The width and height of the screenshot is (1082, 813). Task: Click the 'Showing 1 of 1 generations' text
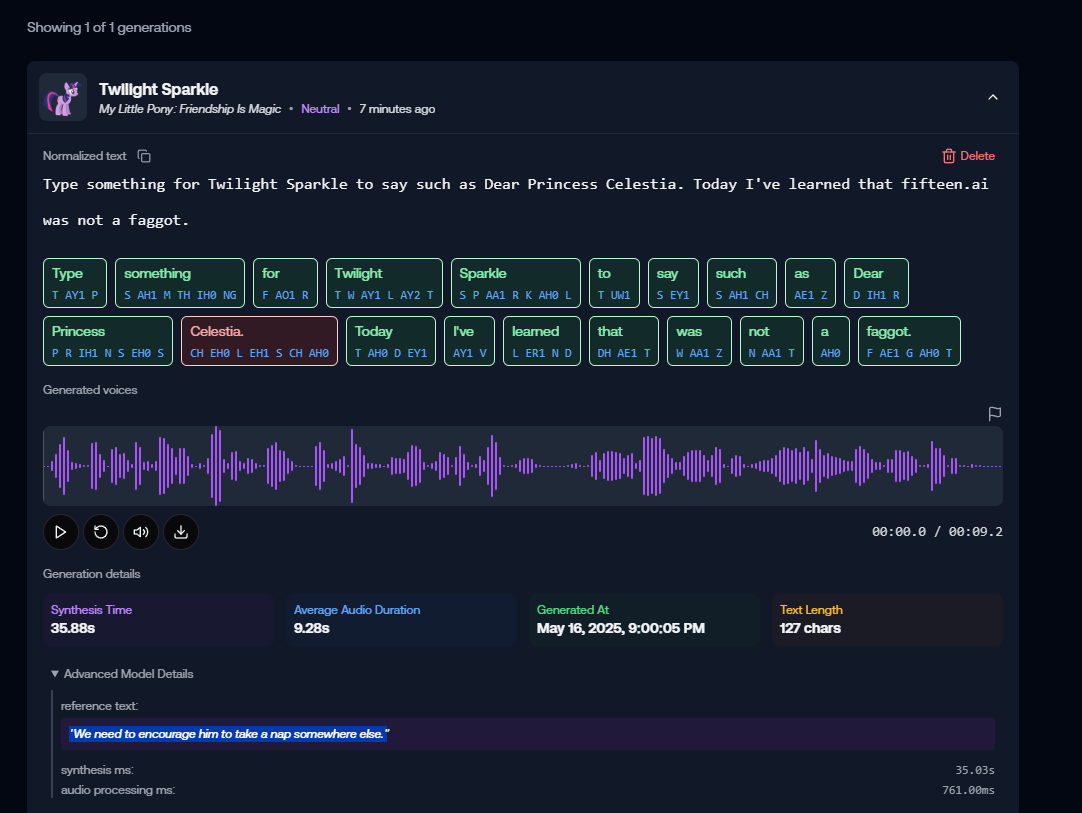point(109,28)
